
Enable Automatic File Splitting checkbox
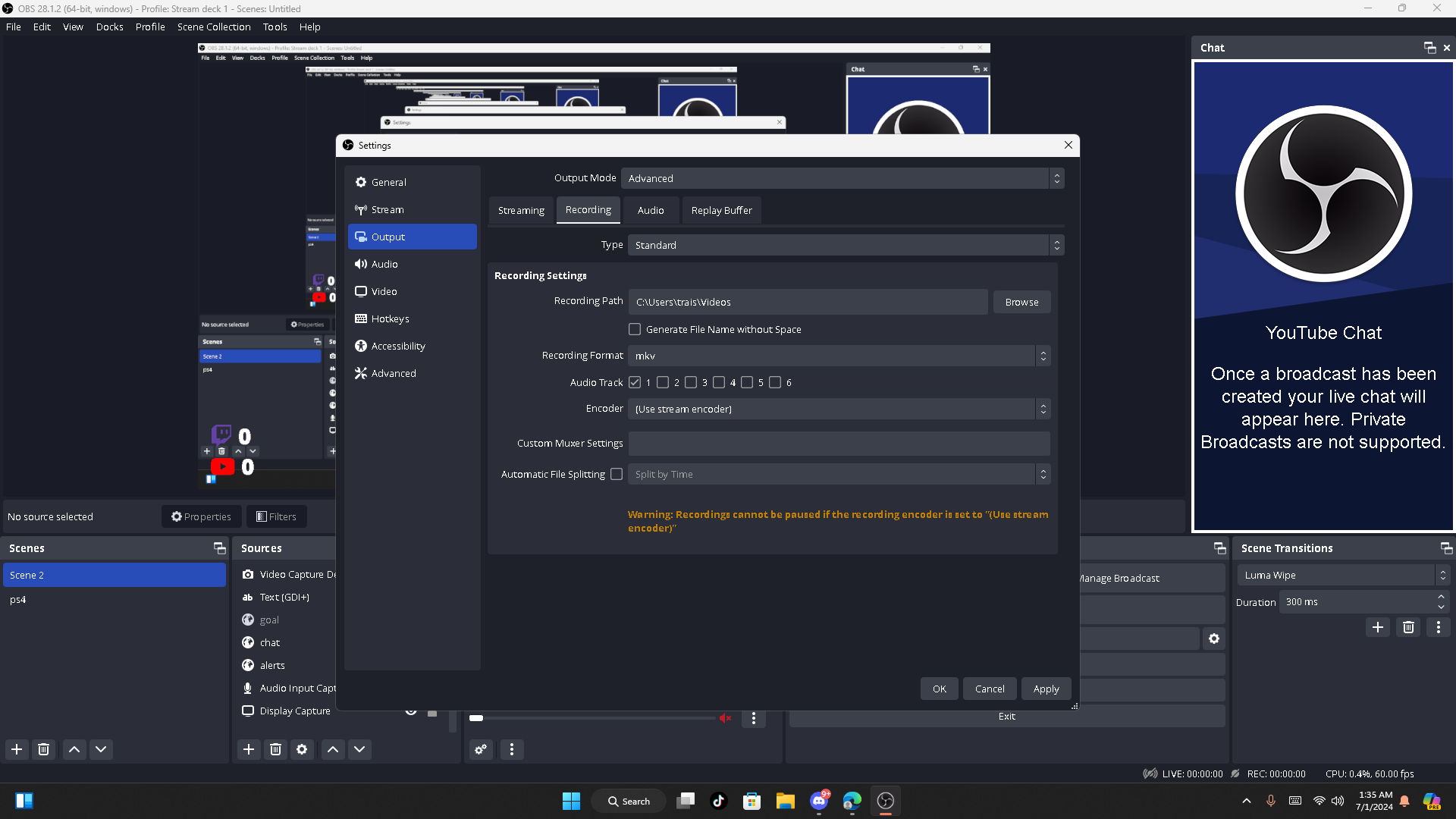[x=617, y=474]
